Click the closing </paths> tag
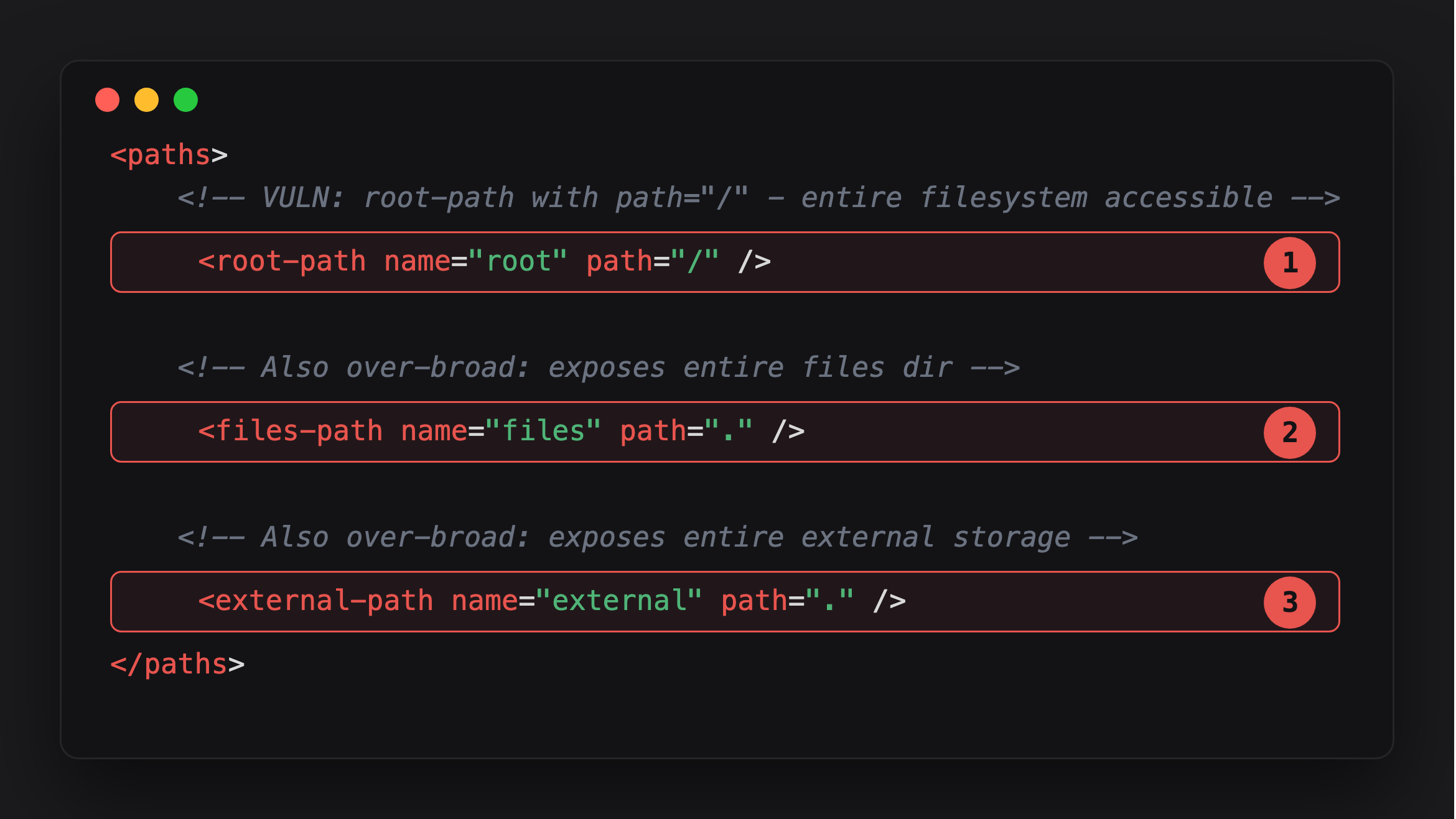This screenshot has height=819, width=1456. click(177, 664)
